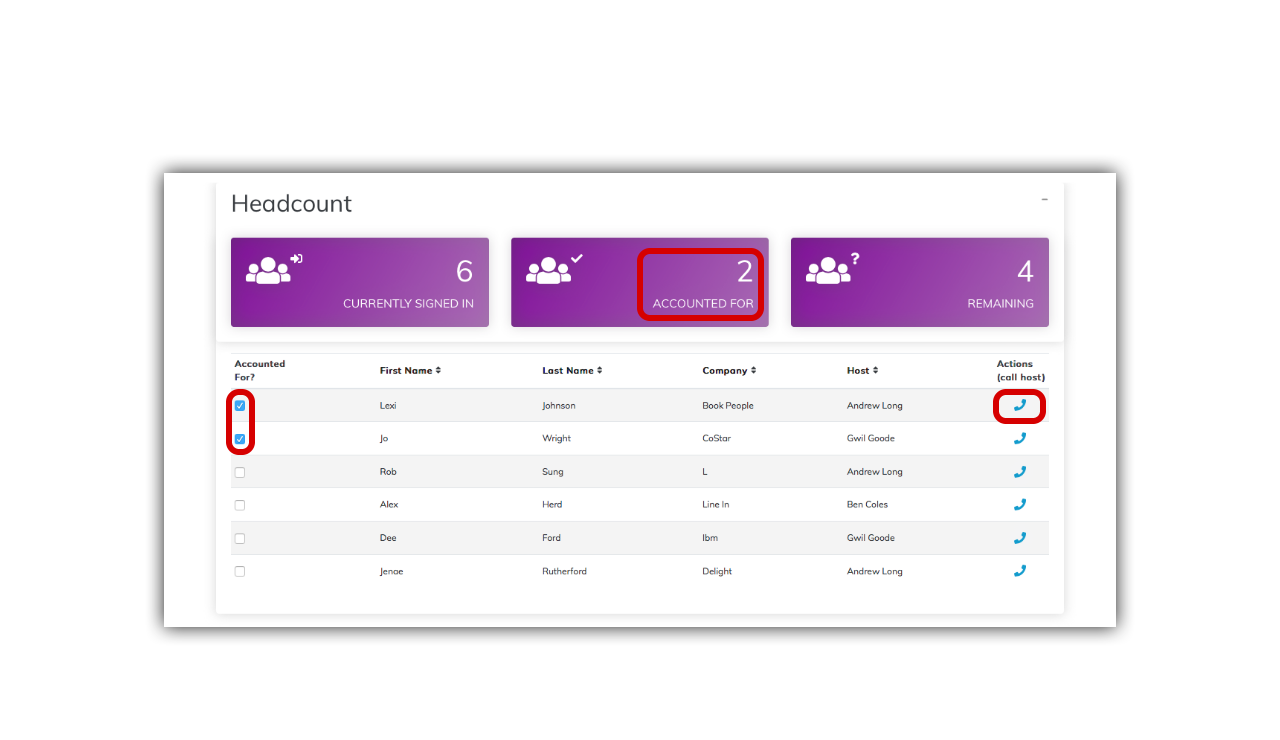The width and height of the screenshot is (1280, 740).
Task: Select first name cell 'Jenae'
Action: [392, 571]
